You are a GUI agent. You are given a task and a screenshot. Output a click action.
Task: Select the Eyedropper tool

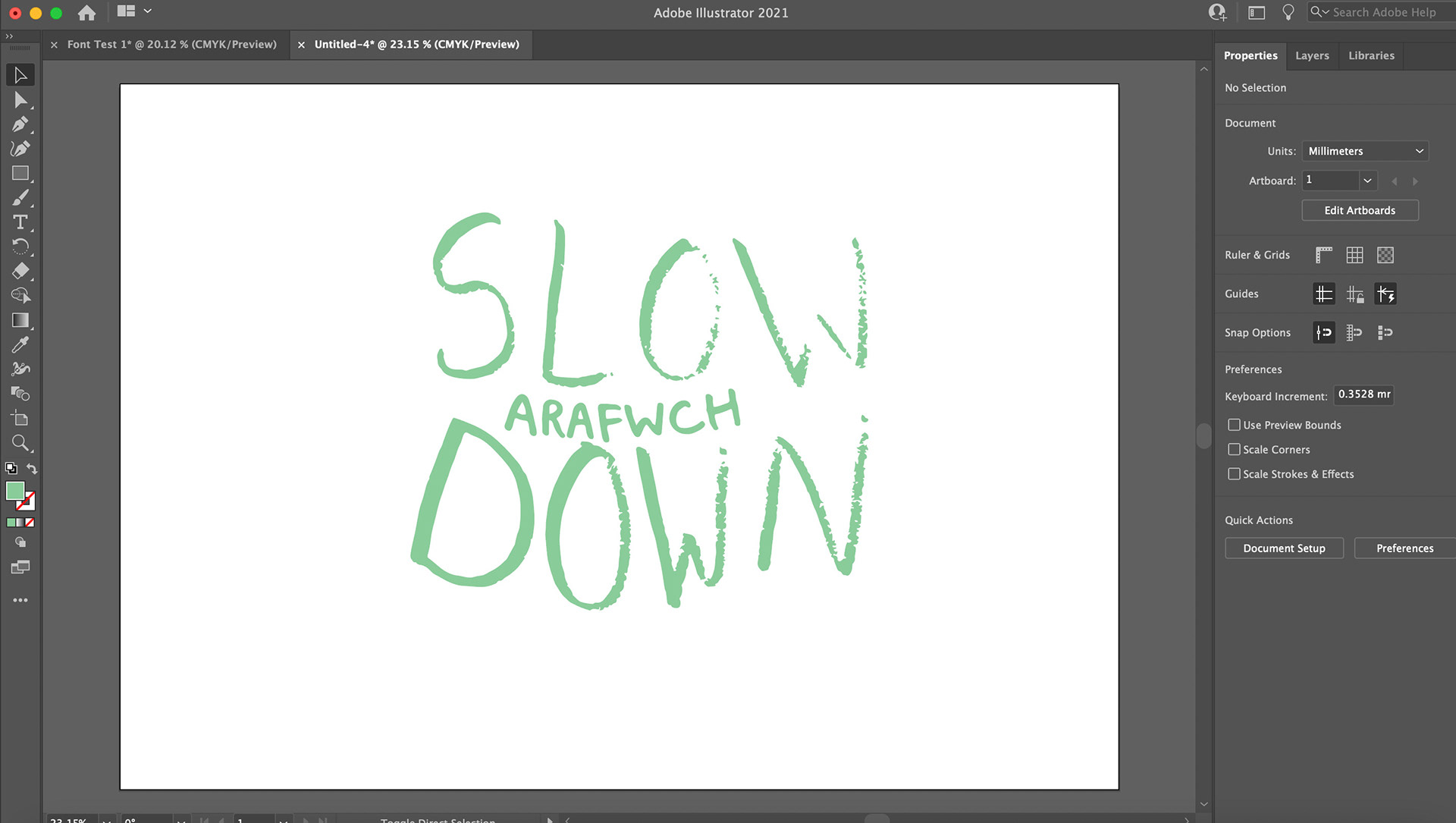[20, 344]
